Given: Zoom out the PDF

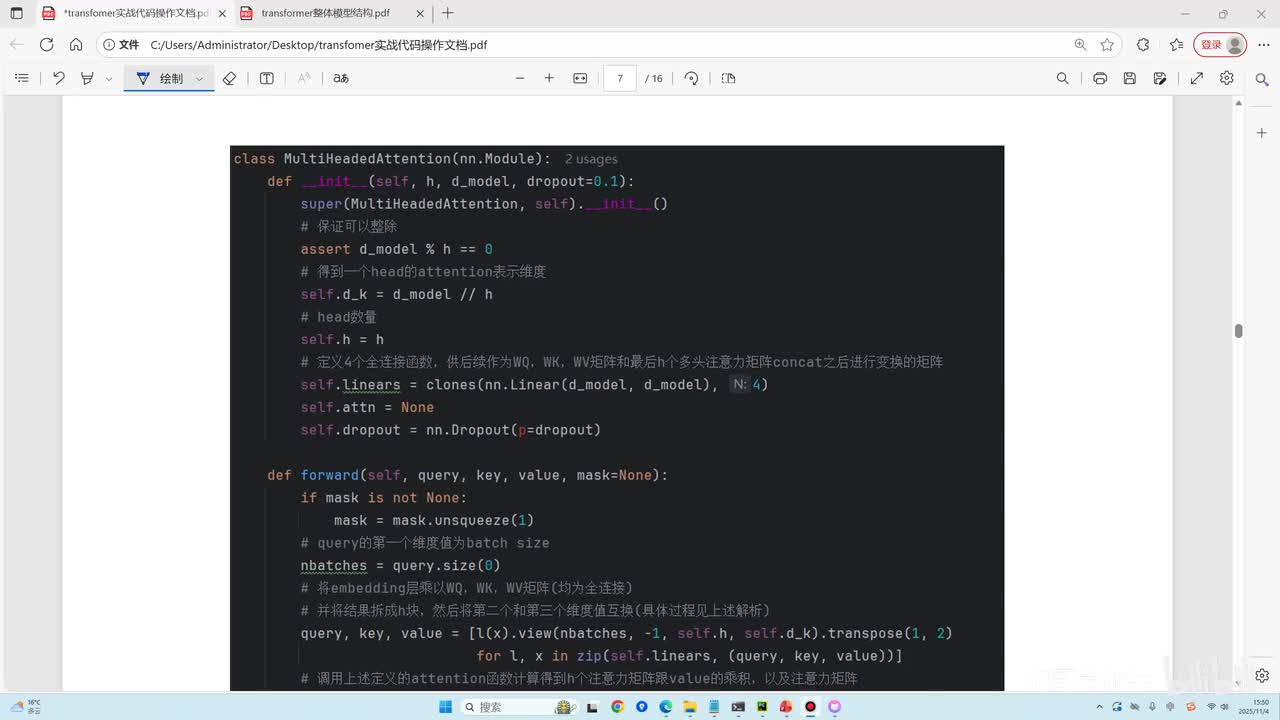Looking at the screenshot, I should pyautogui.click(x=519, y=78).
